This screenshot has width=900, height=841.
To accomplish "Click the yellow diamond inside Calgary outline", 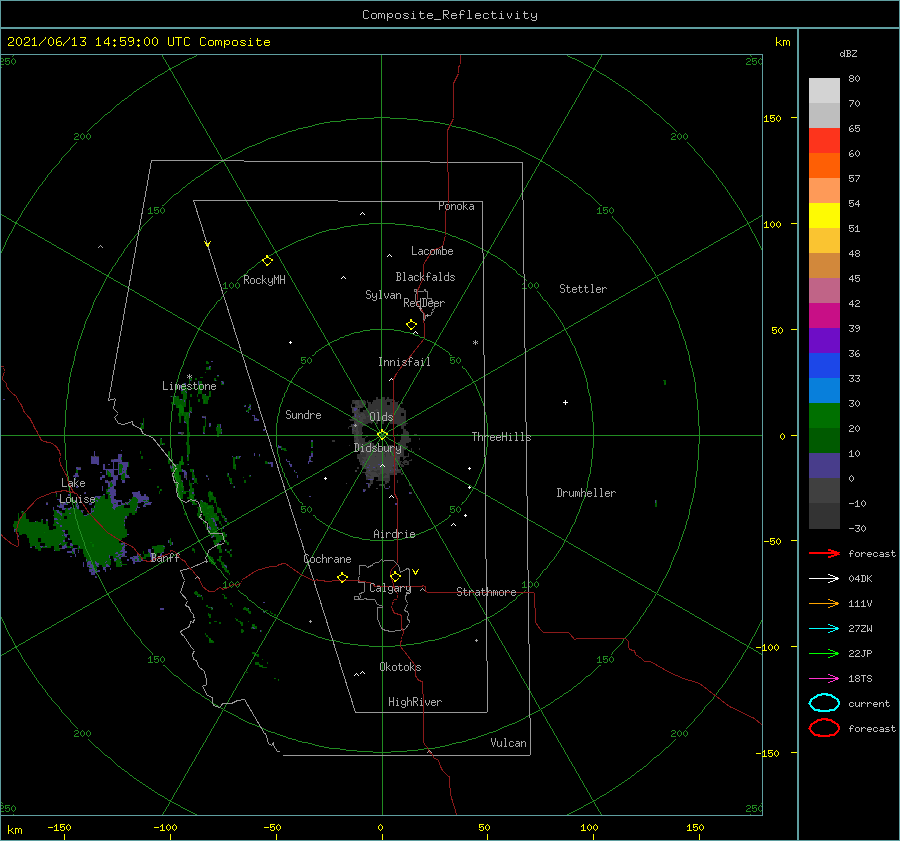I will pos(395,576).
